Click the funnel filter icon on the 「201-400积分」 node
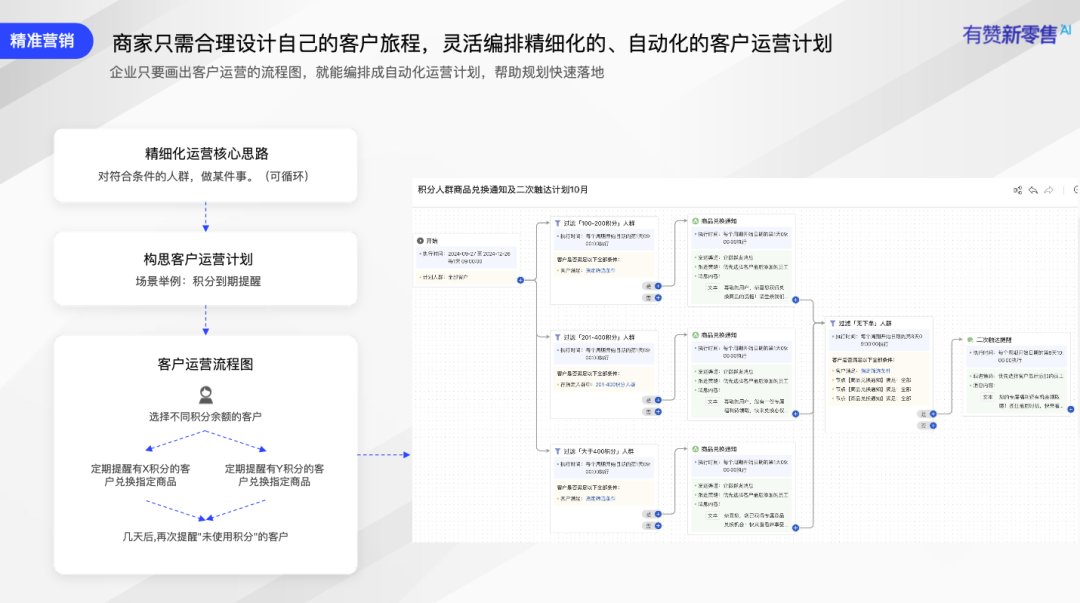The image size is (1080, 603). pos(558,336)
